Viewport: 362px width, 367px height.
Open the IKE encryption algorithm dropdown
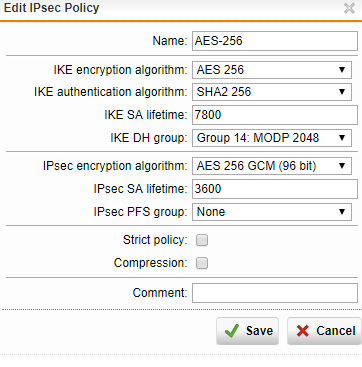tap(272, 70)
